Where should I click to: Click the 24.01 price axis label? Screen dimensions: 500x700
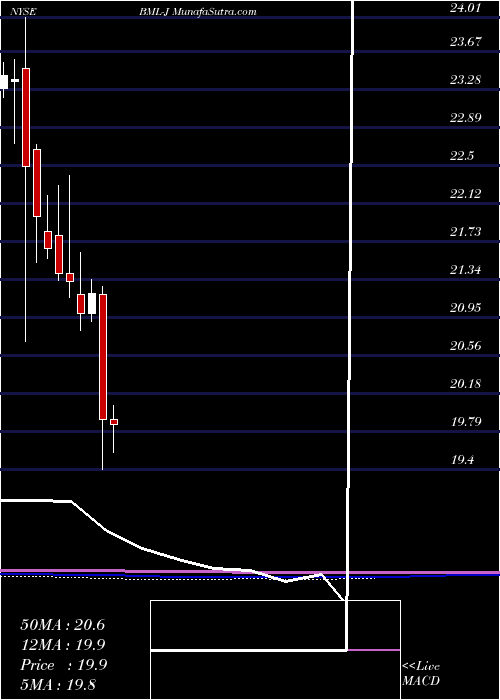[x=465, y=7]
